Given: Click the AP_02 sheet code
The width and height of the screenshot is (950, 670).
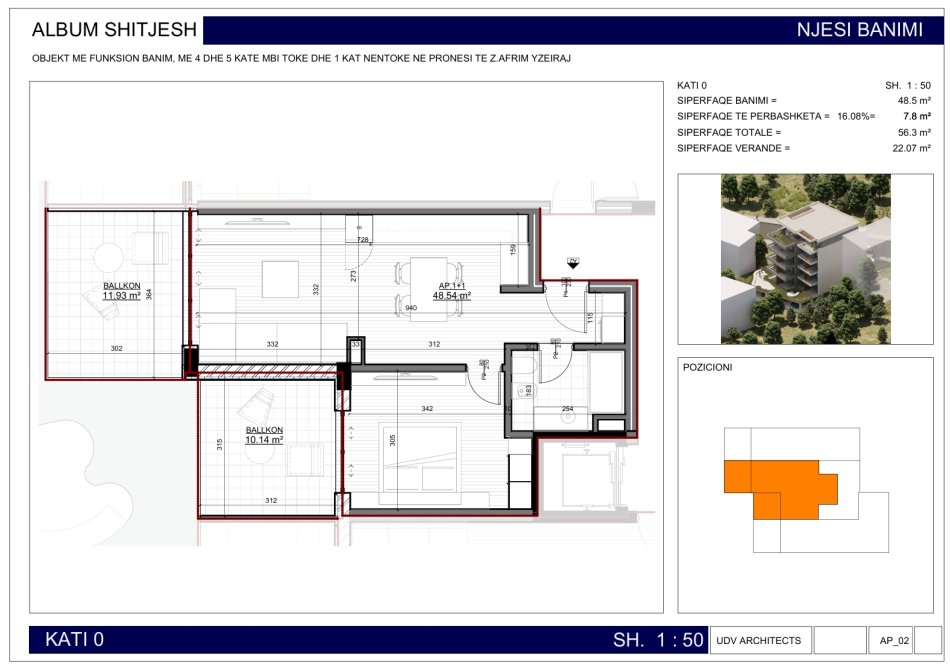Looking at the screenshot, I should point(894,641).
